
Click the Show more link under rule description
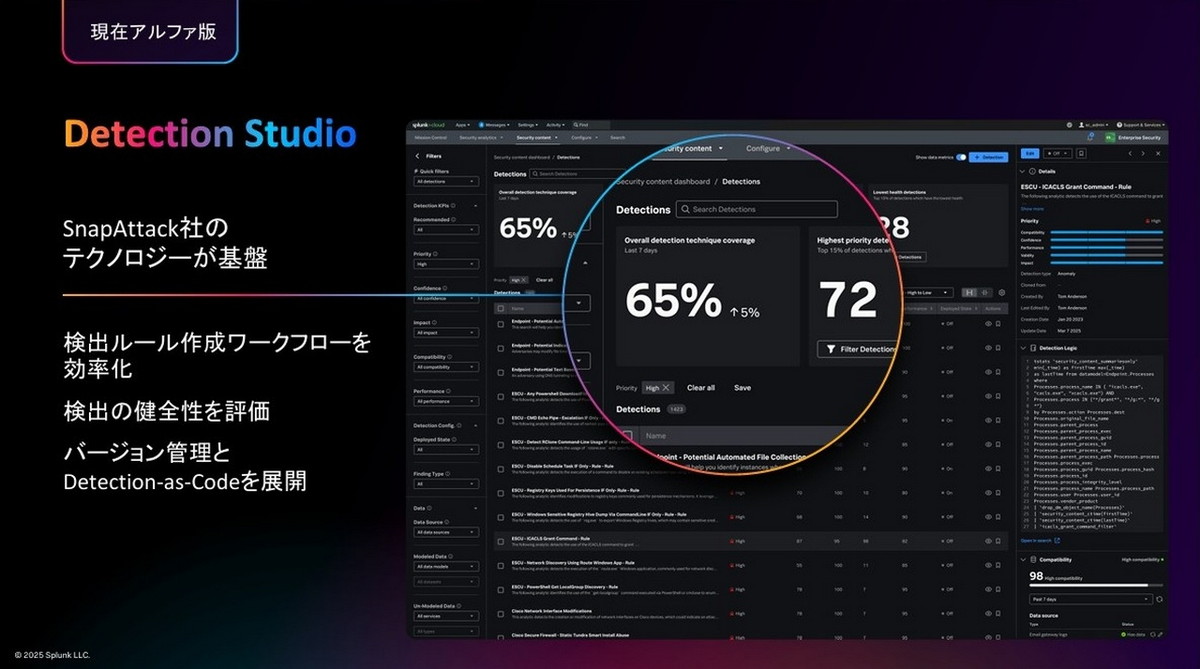(x=1031, y=208)
